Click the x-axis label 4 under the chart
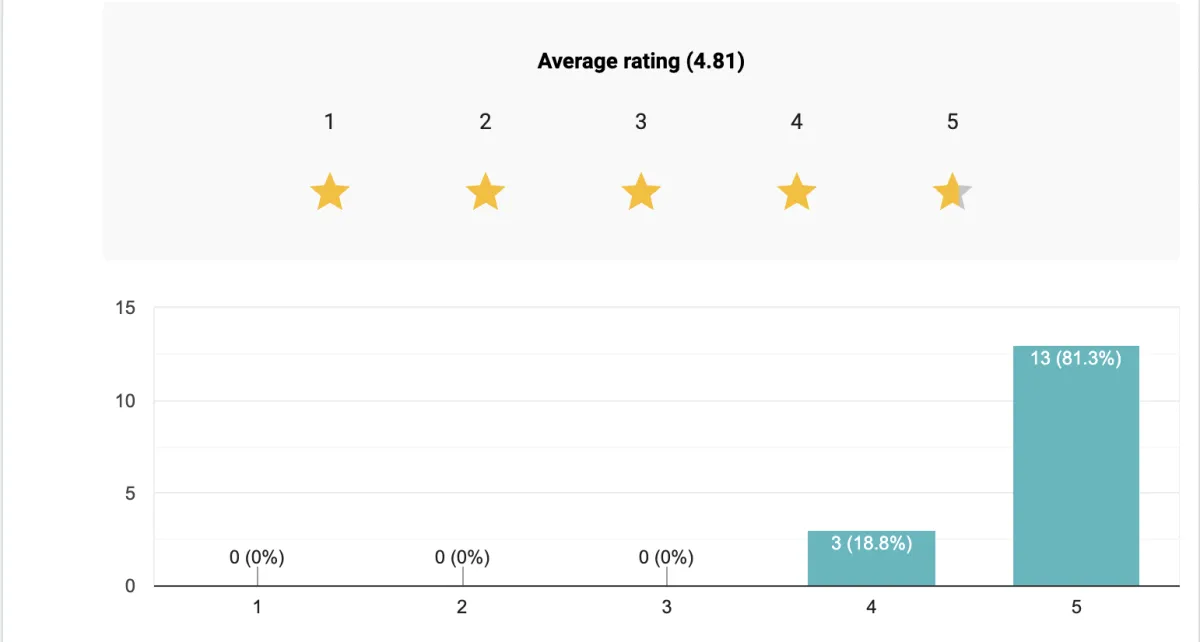Image resolution: width=1200 pixels, height=642 pixels. tap(871, 607)
